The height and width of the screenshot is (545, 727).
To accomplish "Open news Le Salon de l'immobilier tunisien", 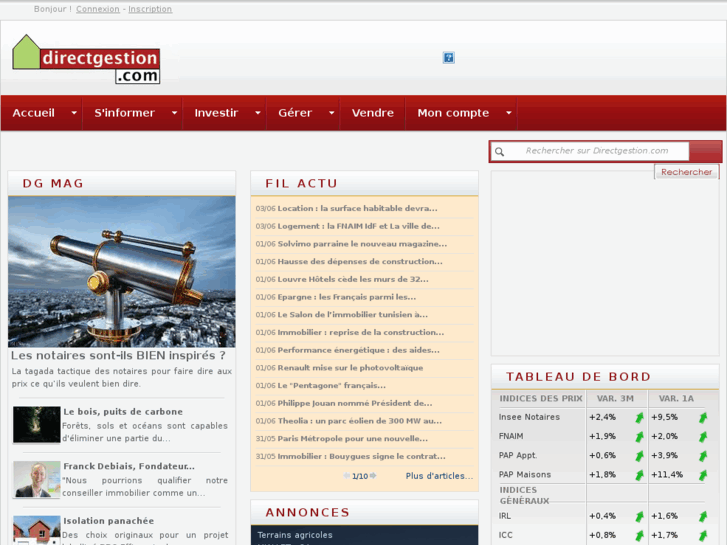I will coord(353,314).
